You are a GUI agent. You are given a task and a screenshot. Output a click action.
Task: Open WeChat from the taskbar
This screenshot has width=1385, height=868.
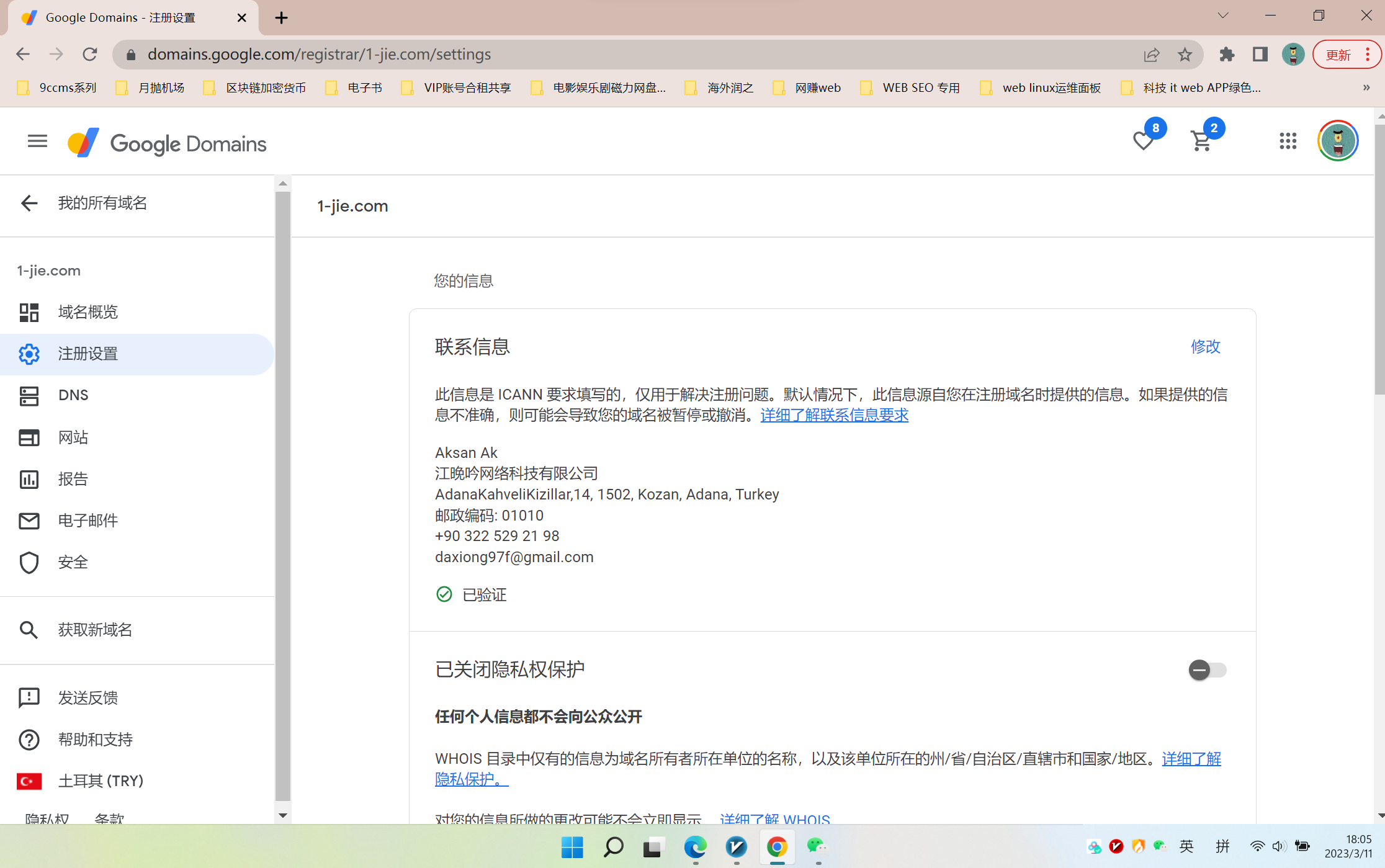(817, 846)
